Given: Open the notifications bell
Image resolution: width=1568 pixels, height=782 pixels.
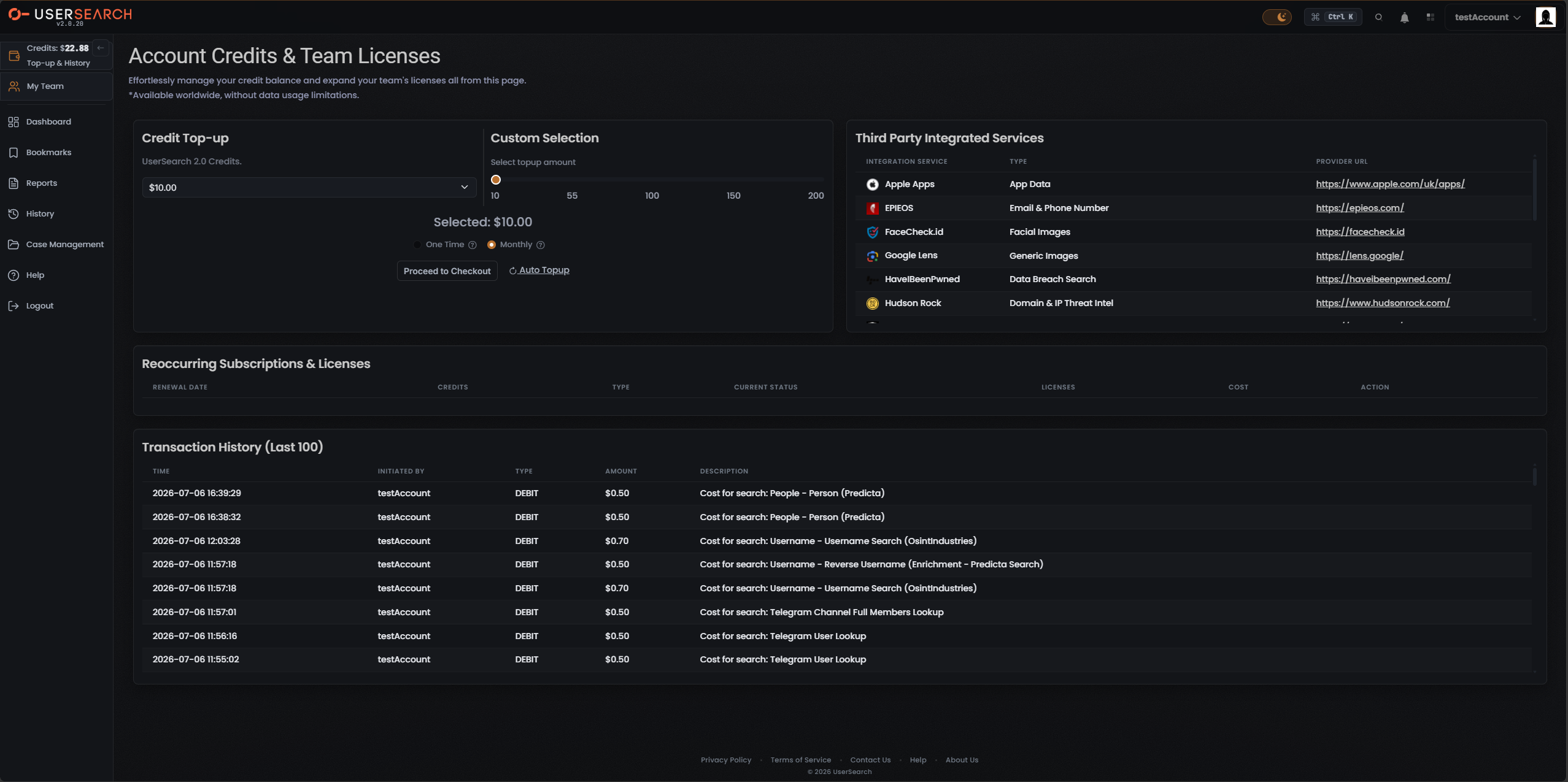Looking at the screenshot, I should tap(1404, 17).
